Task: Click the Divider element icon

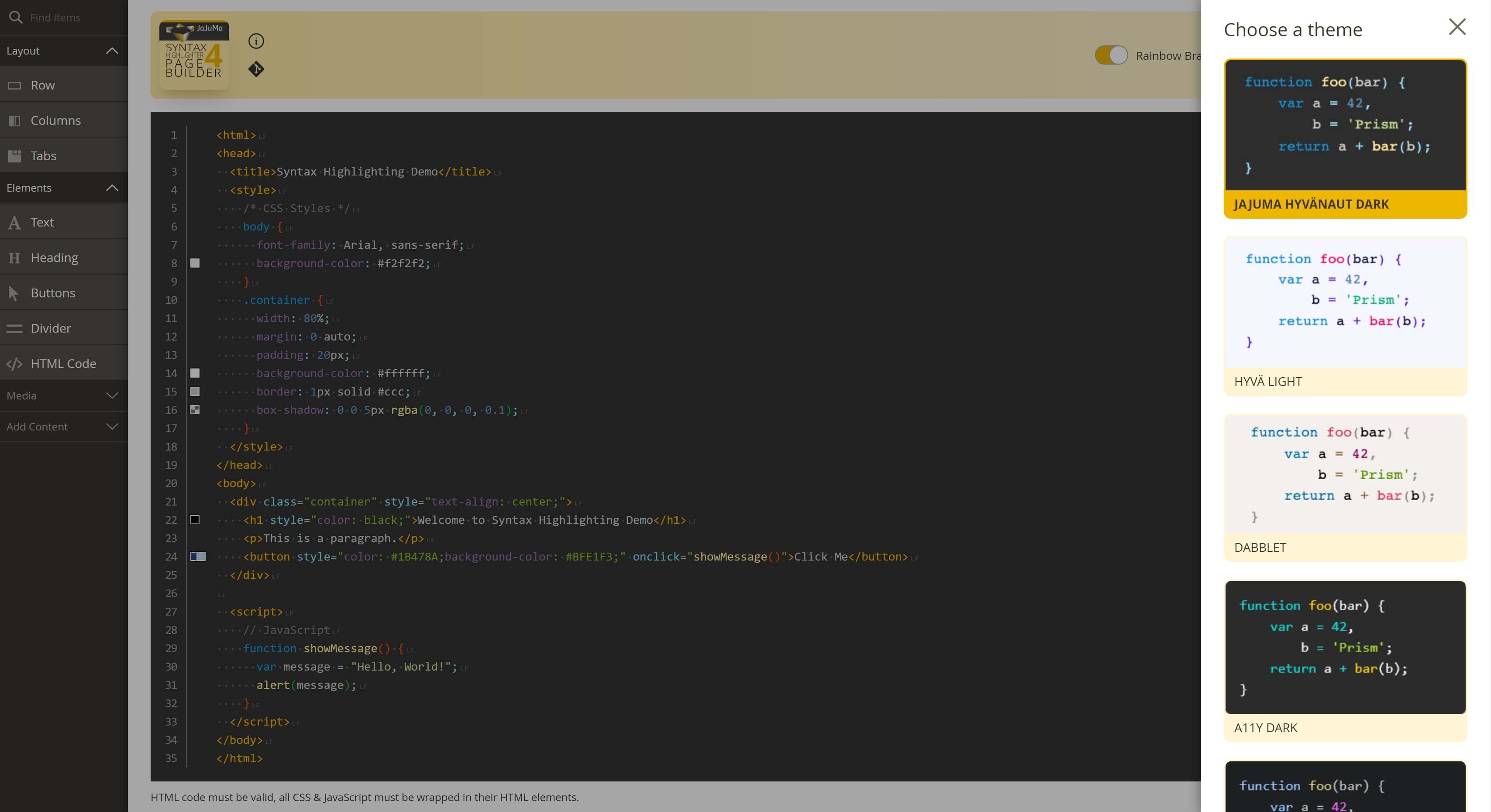Action: click(x=14, y=328)
